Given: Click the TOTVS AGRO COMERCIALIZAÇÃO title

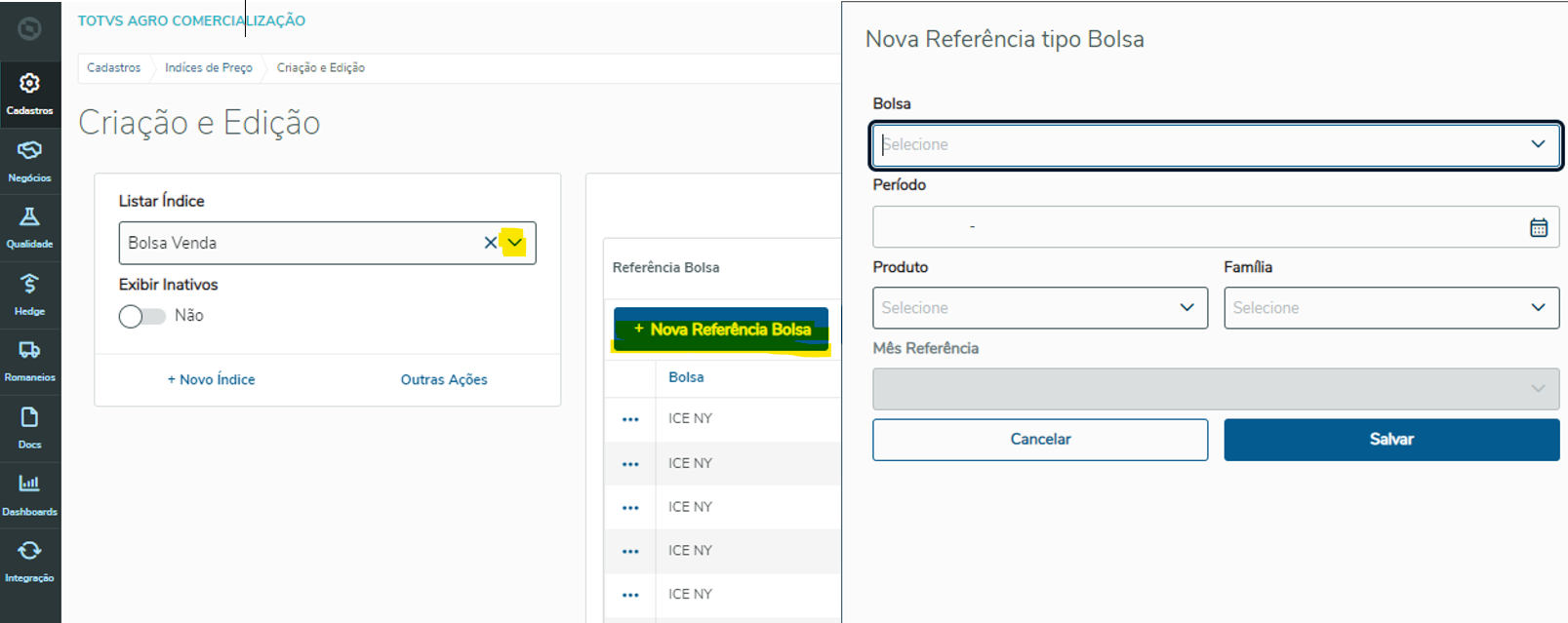Looking at the screenshot, I should coord(191,20).
